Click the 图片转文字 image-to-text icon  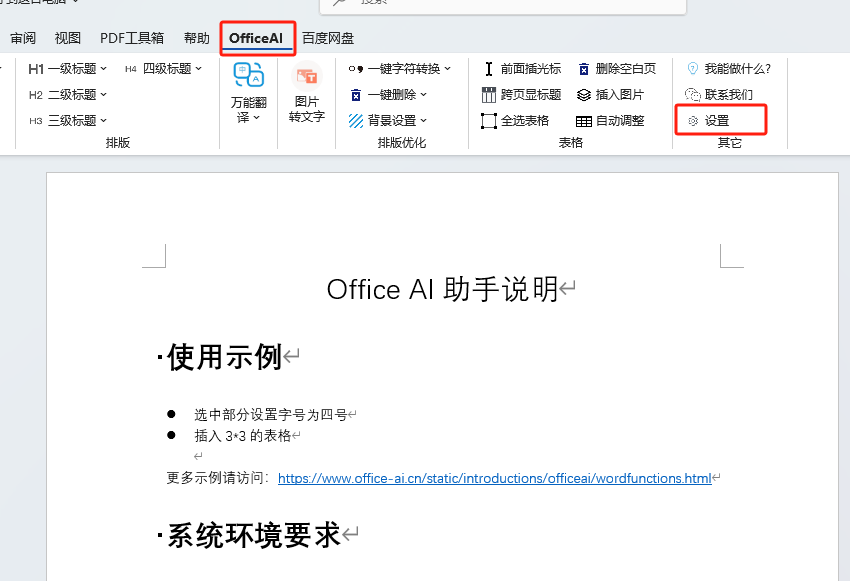[307, 76]
